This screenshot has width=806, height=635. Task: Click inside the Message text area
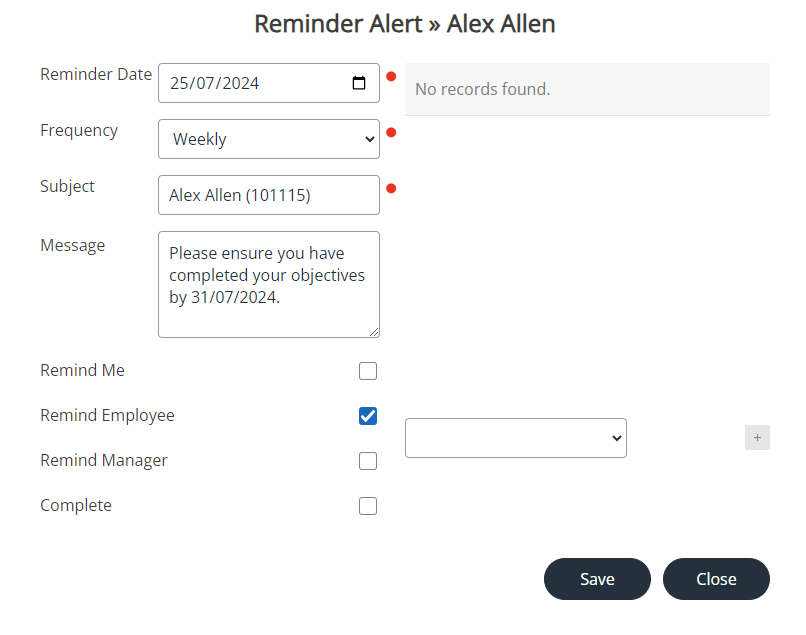click(268, 284)
